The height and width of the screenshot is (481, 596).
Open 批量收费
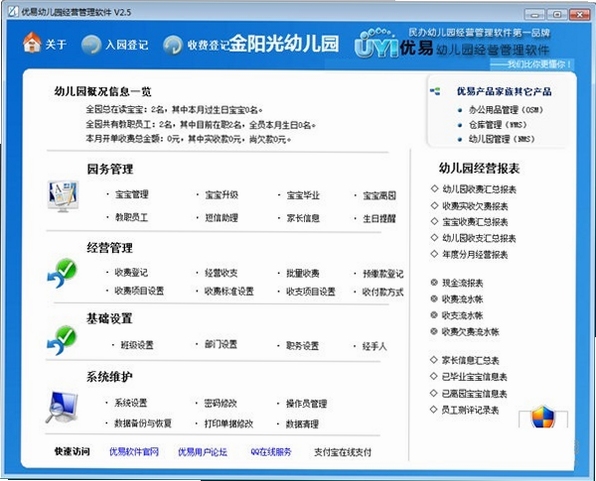coord(303,273)
